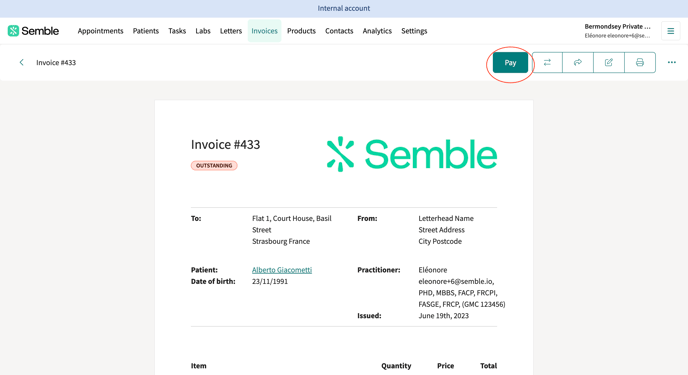Click the share arrow icon in toolbar
The height and width of the screenshot is (375, 688).
pos(578,62)
